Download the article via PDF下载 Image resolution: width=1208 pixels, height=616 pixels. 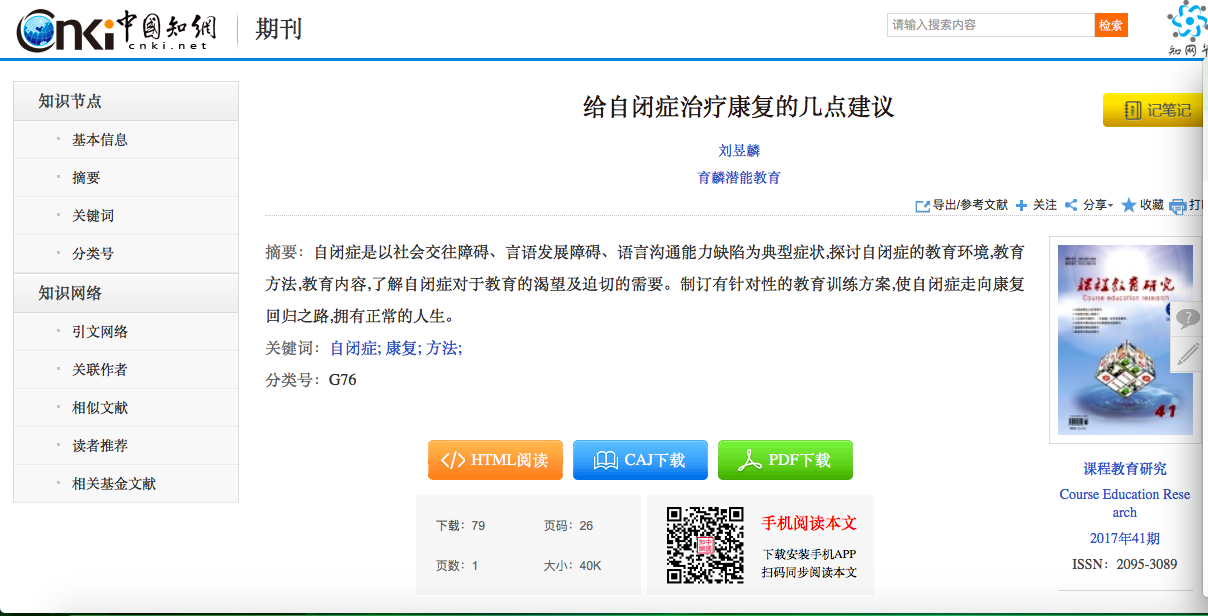(x=785, y=460)
